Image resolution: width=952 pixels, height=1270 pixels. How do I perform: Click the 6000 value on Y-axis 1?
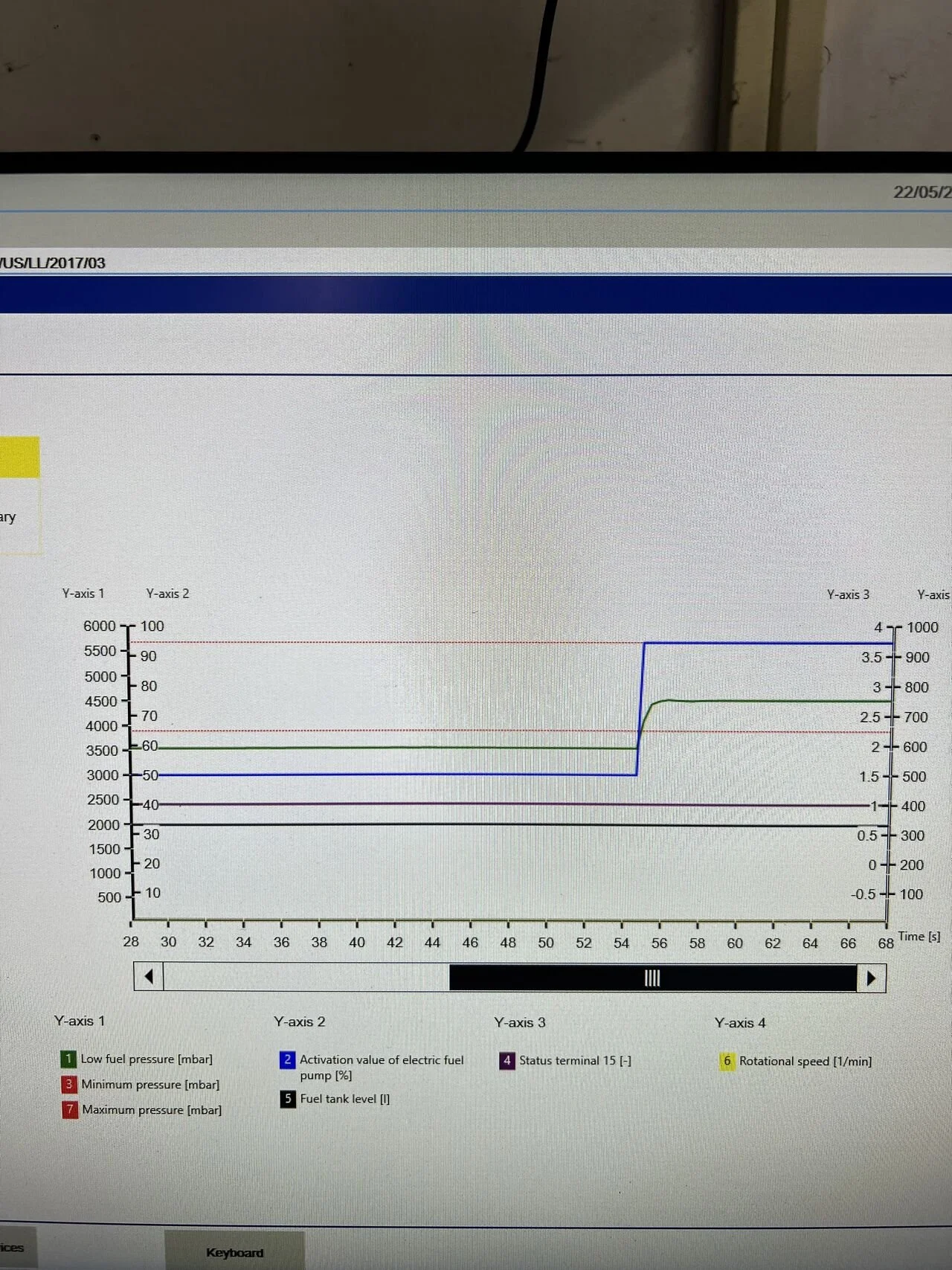100,626
